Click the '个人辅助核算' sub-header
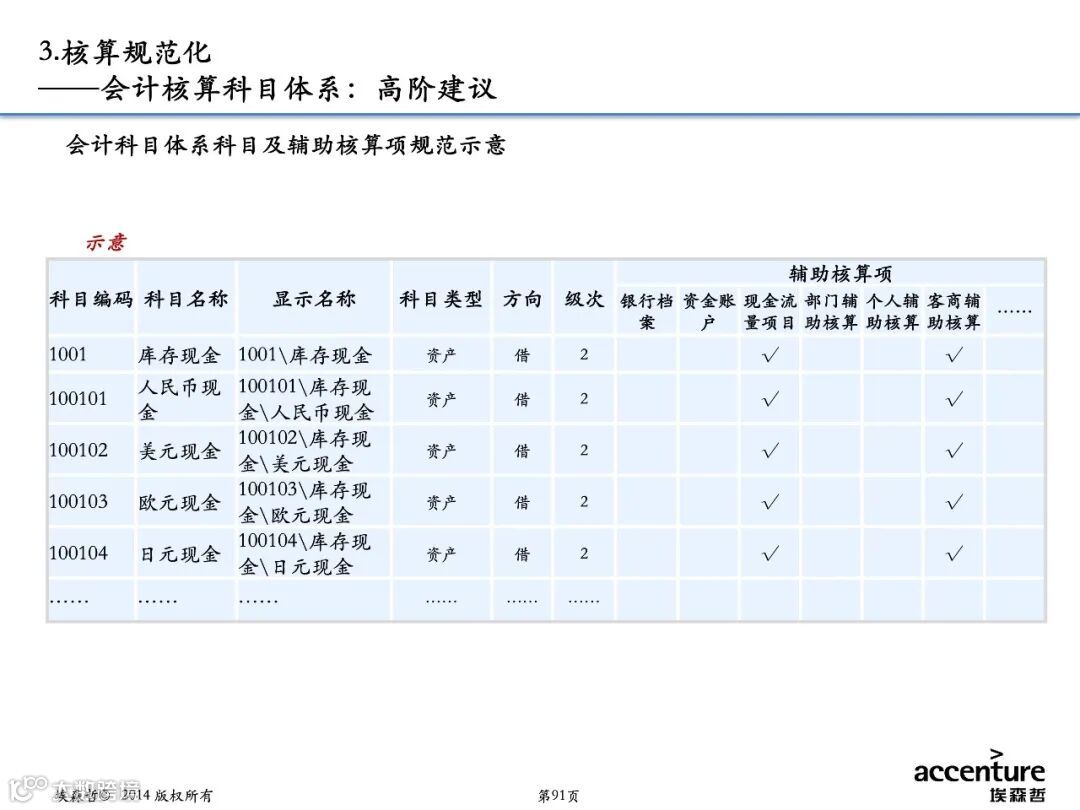Viewport: 1080px width, 810px height. [x=893, y=311]
